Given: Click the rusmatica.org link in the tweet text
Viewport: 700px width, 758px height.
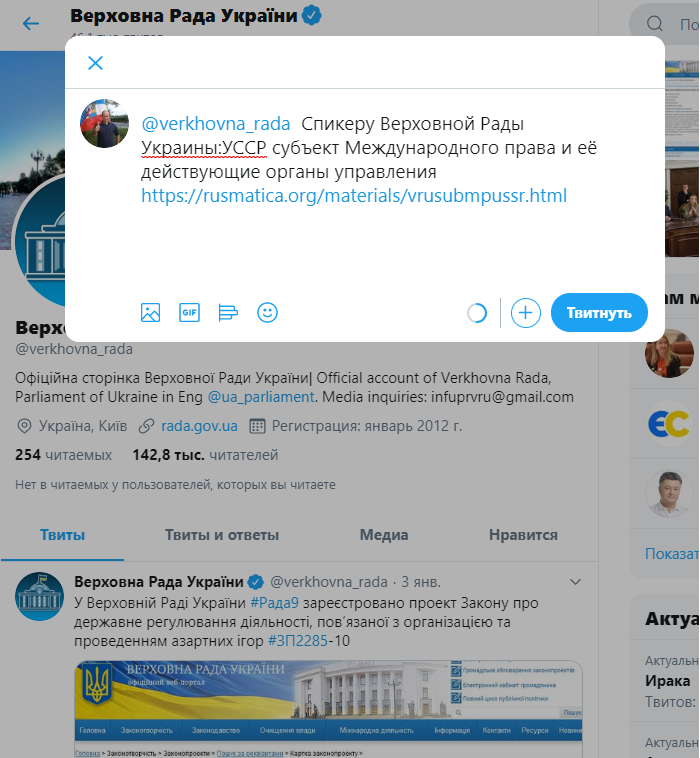Looking at the screenshot, I should tap(354, 196).
